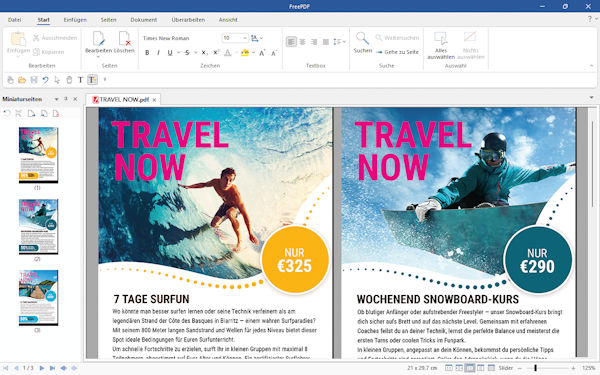Open the Einfügen ribbon tab

pos(75,20)
